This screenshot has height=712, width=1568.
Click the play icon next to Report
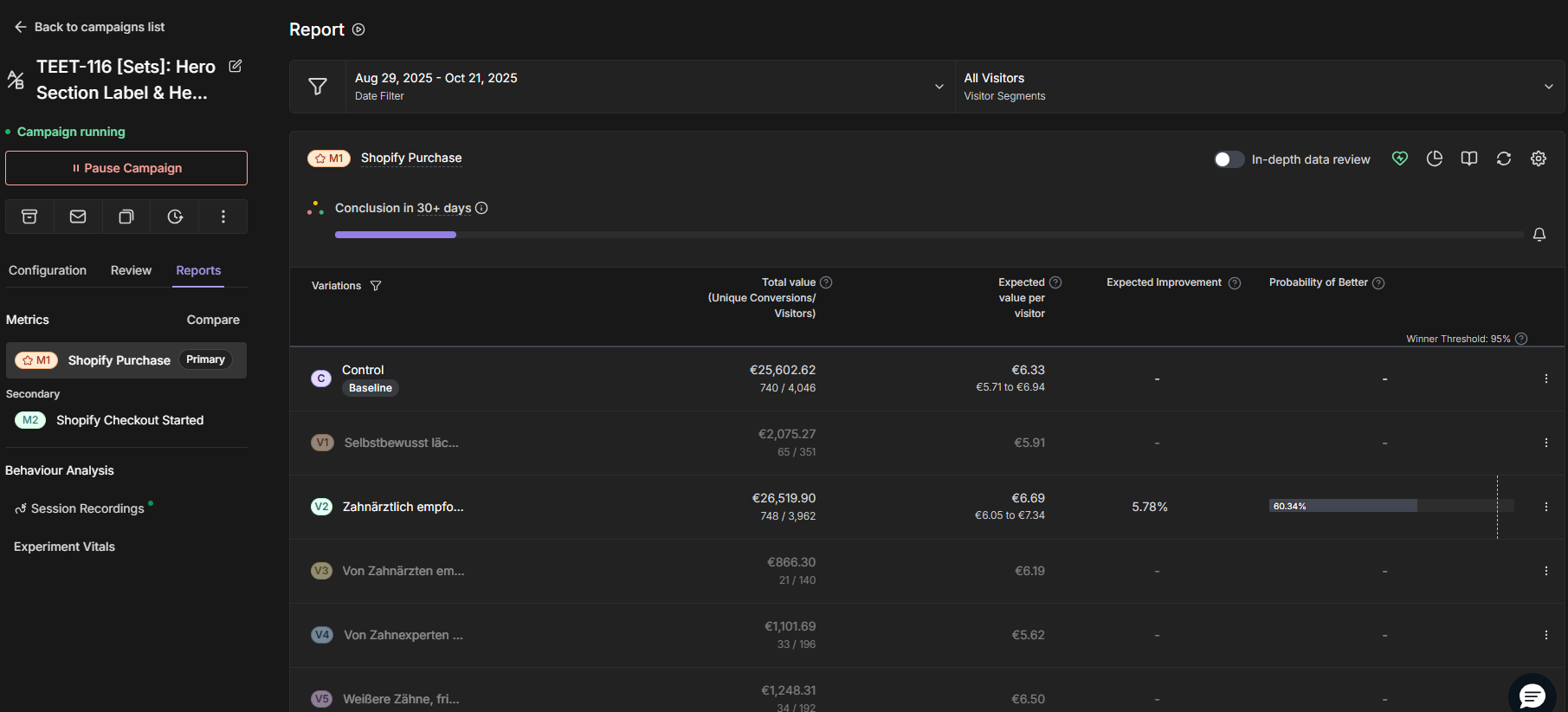click(358, 29)
